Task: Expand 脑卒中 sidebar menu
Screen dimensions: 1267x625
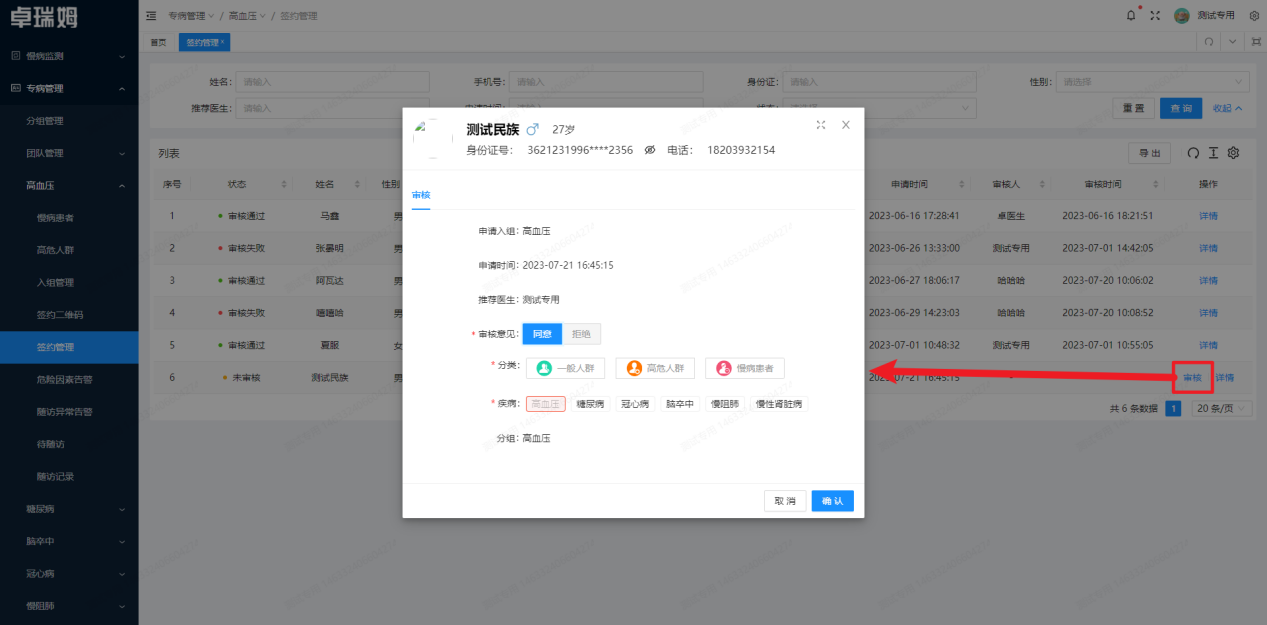Action: point(69,541)
